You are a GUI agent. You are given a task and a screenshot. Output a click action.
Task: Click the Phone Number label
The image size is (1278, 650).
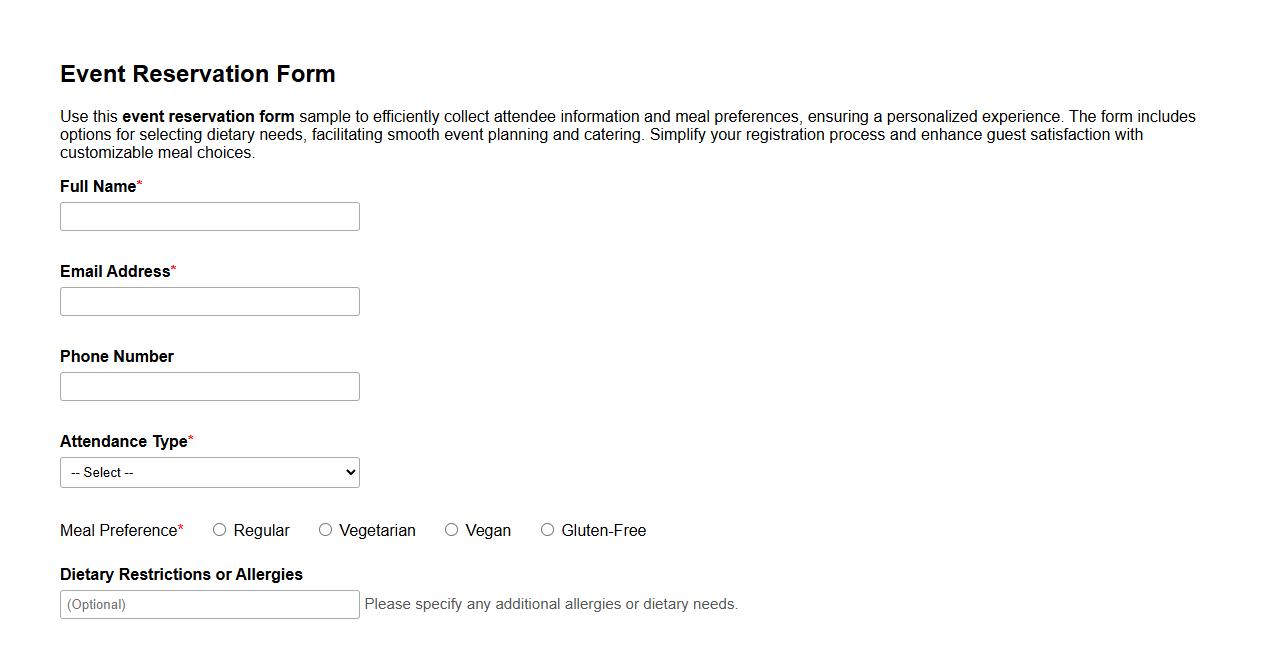click(116, 356)
